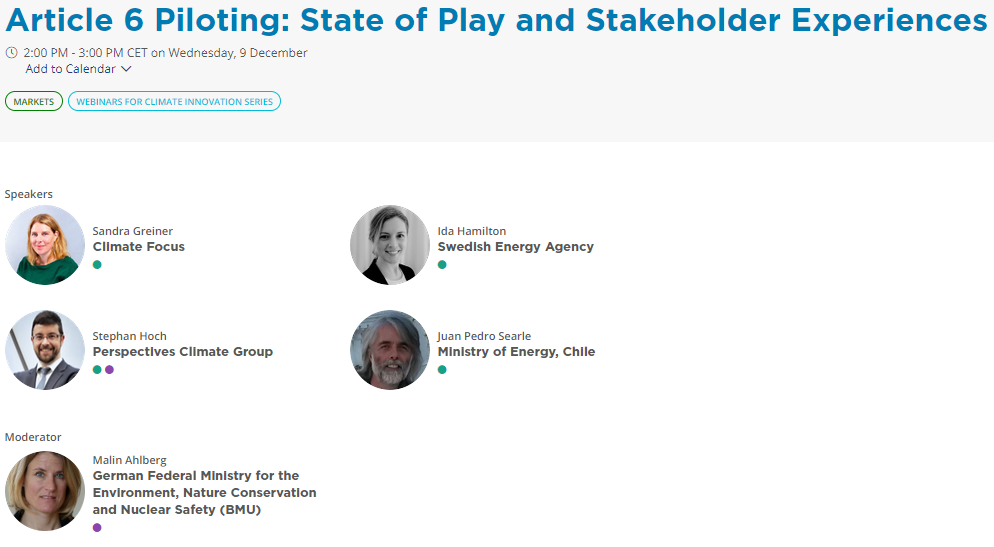This screenshot has width=994, height=547.
Task: Click Malin Ahlberg's moderator photo
Action: 45,491
